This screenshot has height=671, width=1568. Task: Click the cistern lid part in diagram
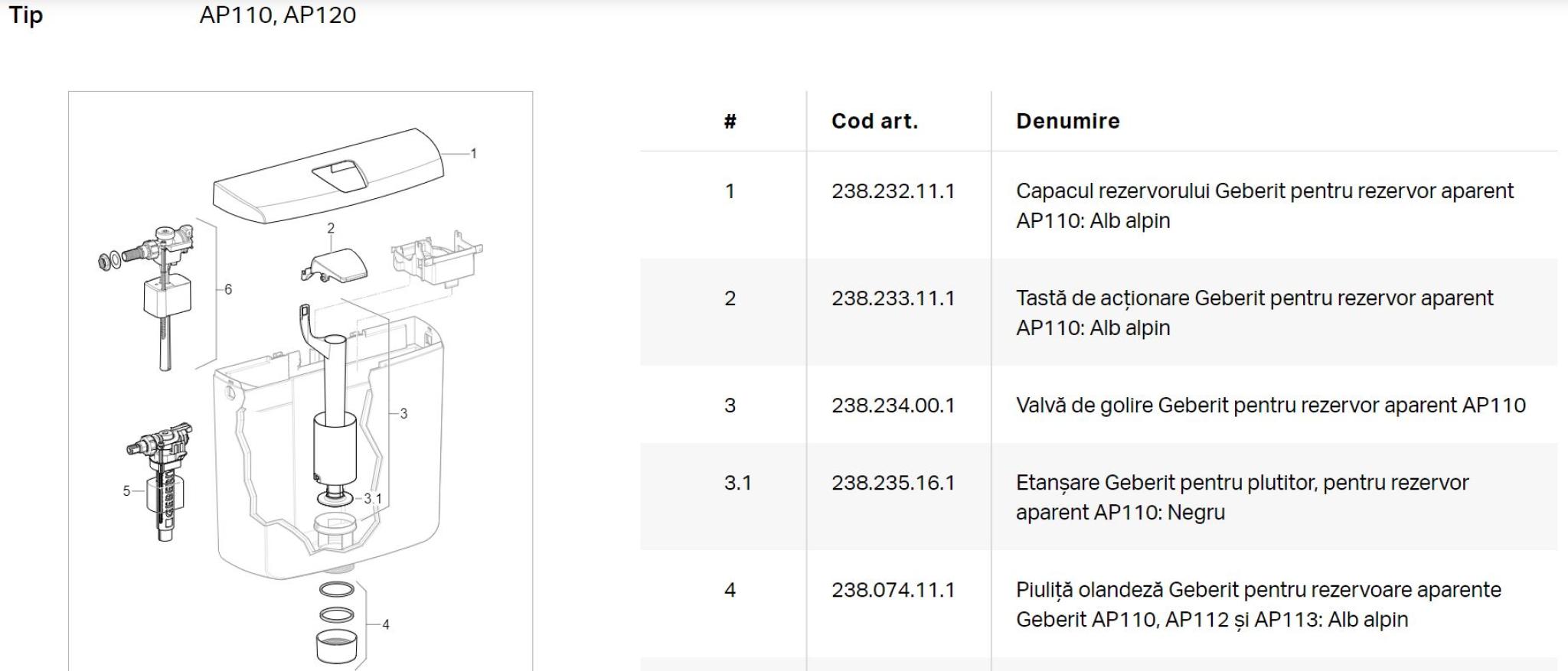point(329,176)
